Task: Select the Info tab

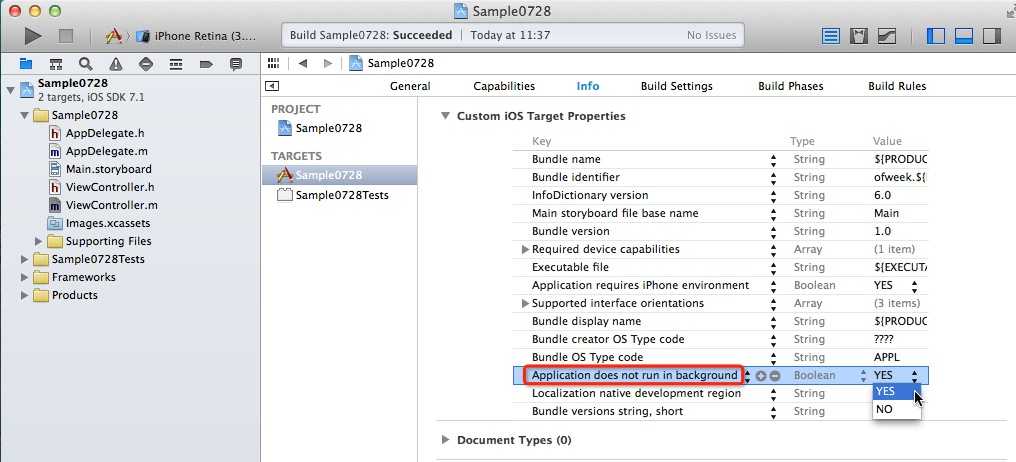Action: coord(588,86)
